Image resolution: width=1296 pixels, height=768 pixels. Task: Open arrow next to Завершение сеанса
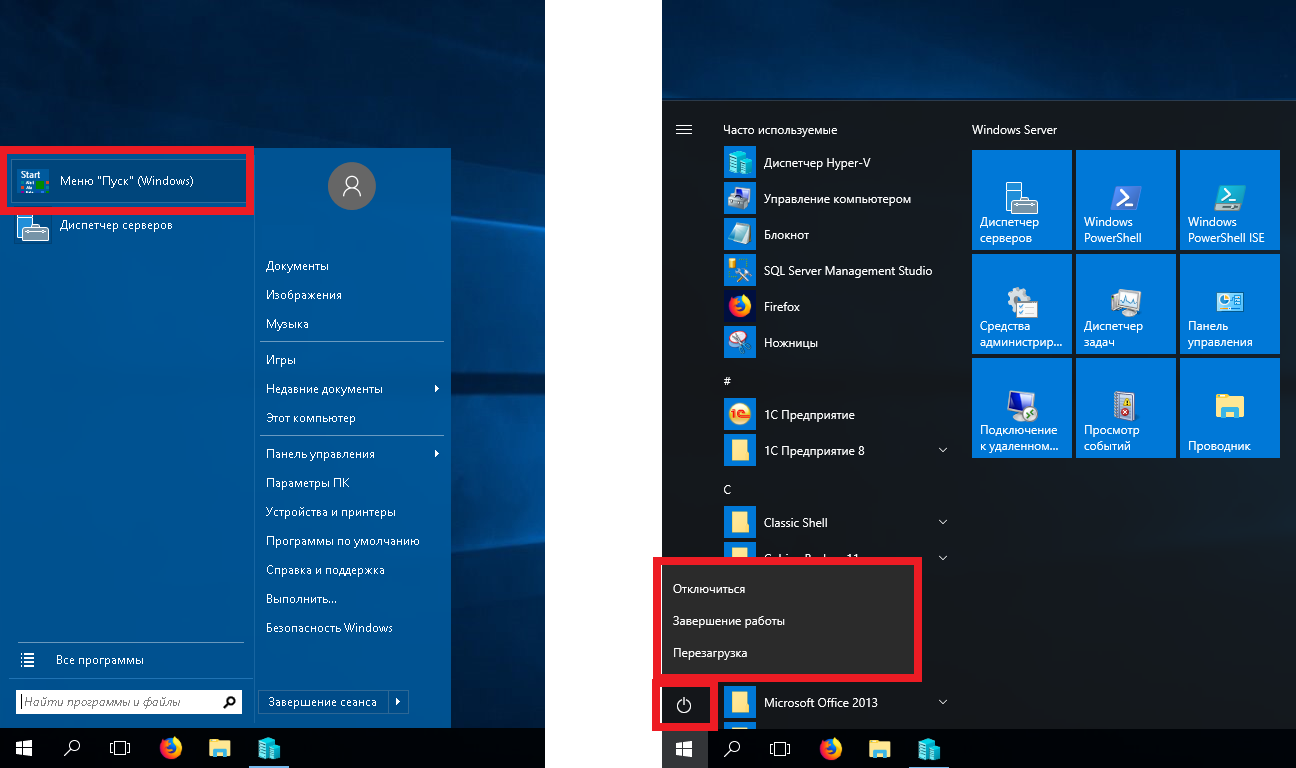coord(399,702)
